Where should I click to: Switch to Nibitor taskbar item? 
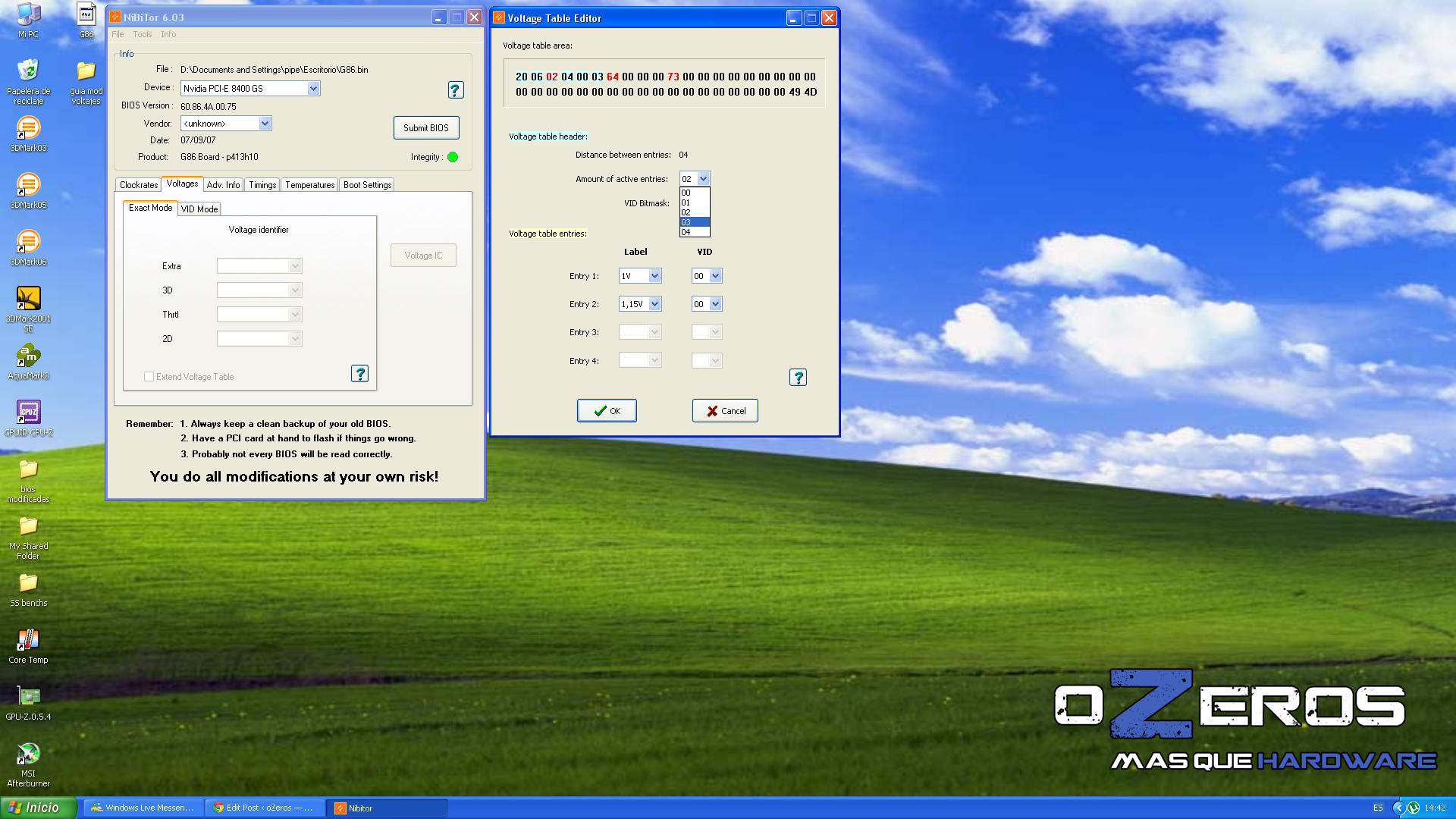point(387,808)
